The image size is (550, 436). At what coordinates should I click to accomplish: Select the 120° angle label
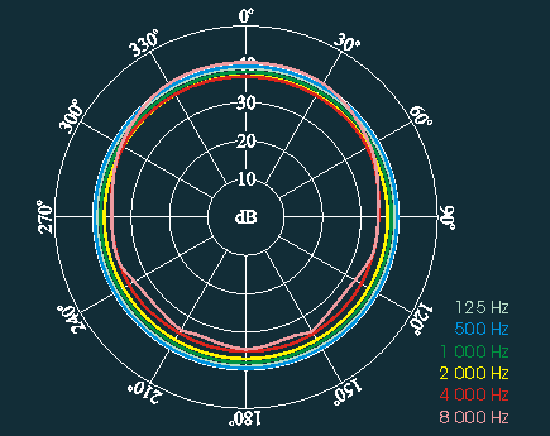tap(421, 320)
